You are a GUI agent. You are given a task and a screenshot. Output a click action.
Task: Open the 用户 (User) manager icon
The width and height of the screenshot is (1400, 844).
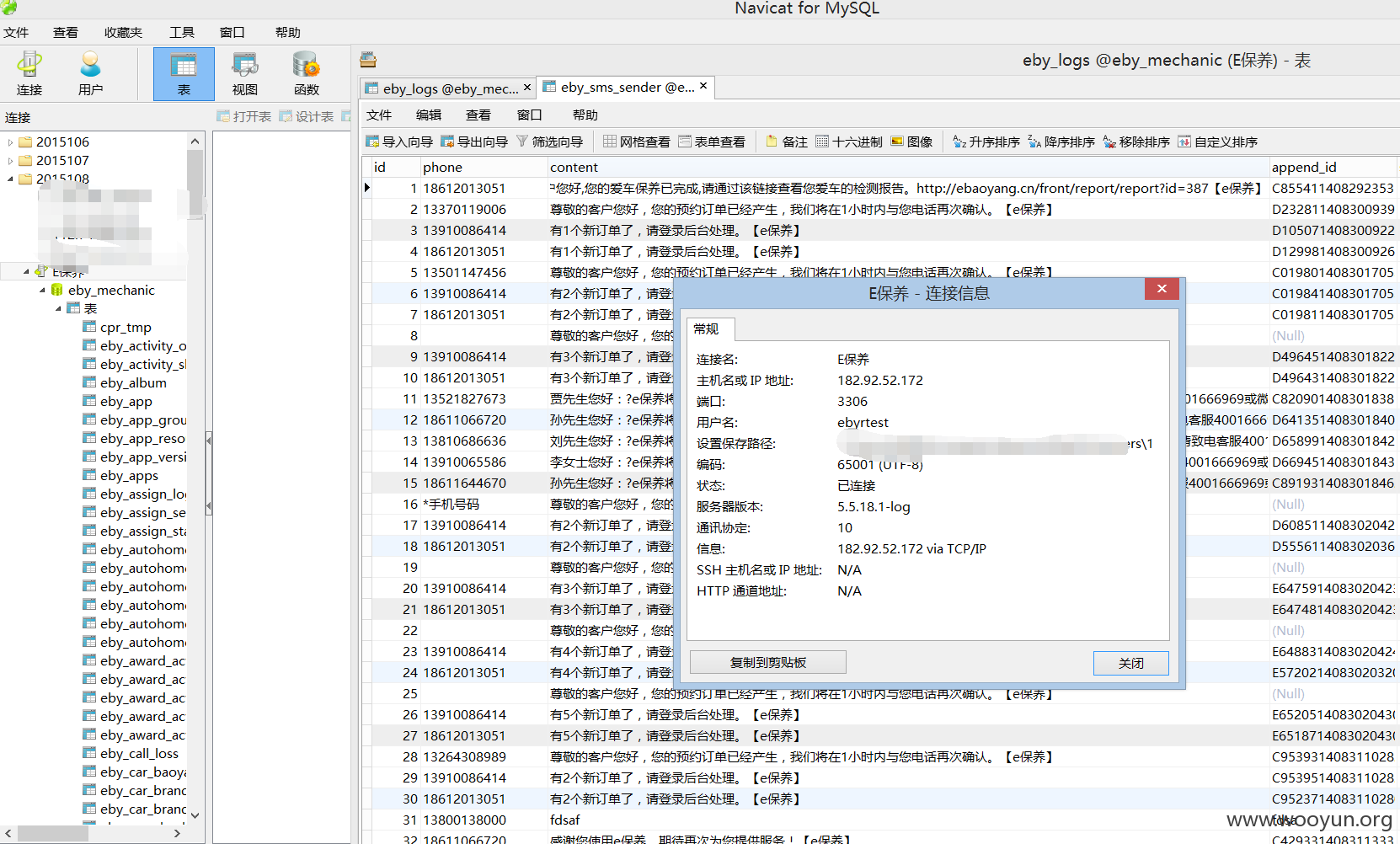(90, 73)
